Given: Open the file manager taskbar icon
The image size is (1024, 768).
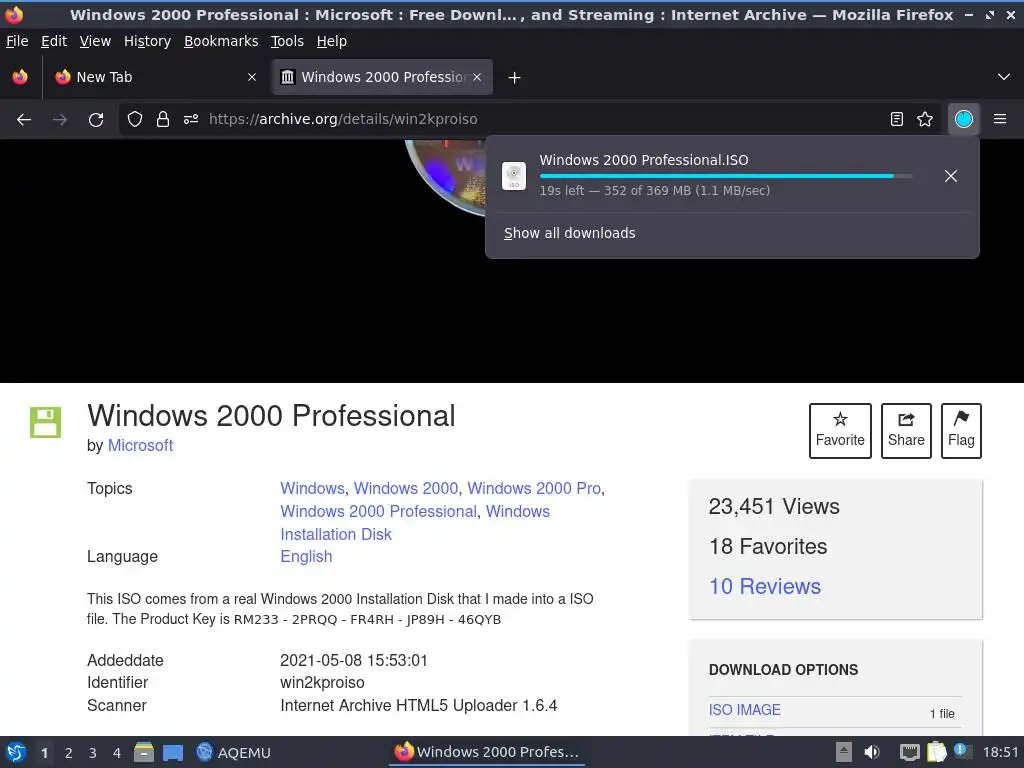Looking at the screenshot, I should click(144, 752).
